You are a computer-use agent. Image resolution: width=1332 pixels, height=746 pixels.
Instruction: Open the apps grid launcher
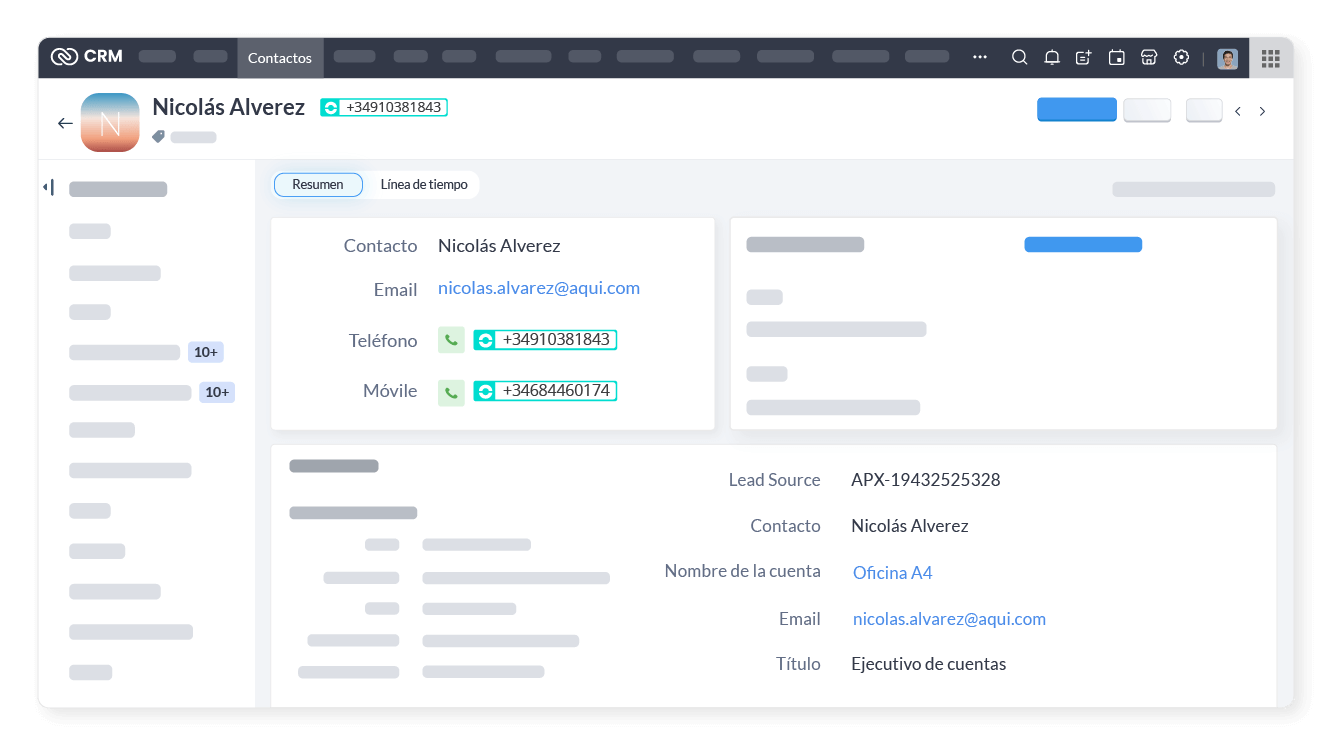coord(1271,57)
